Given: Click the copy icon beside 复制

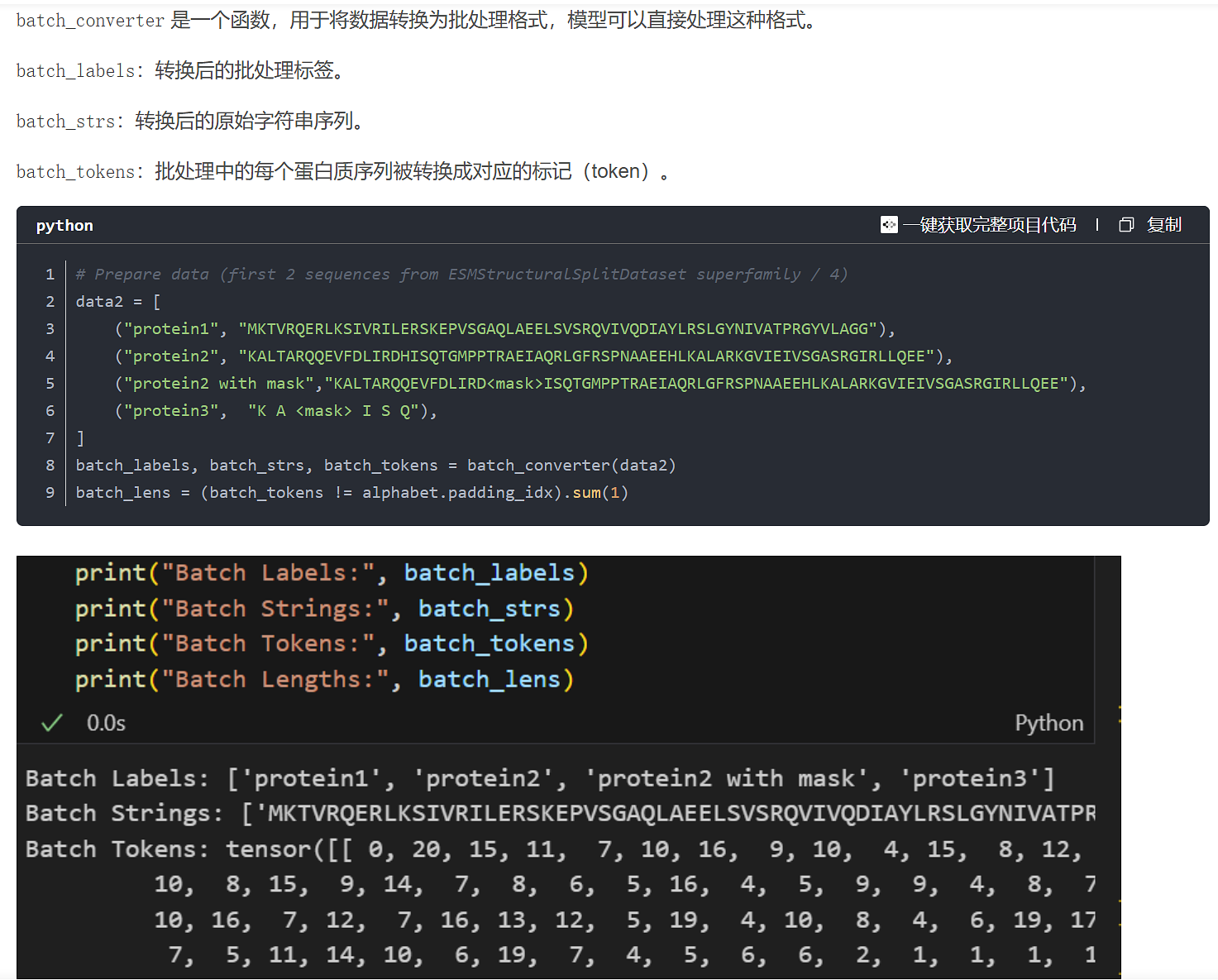Looking at the screenshot, I should pos(1126,225).
